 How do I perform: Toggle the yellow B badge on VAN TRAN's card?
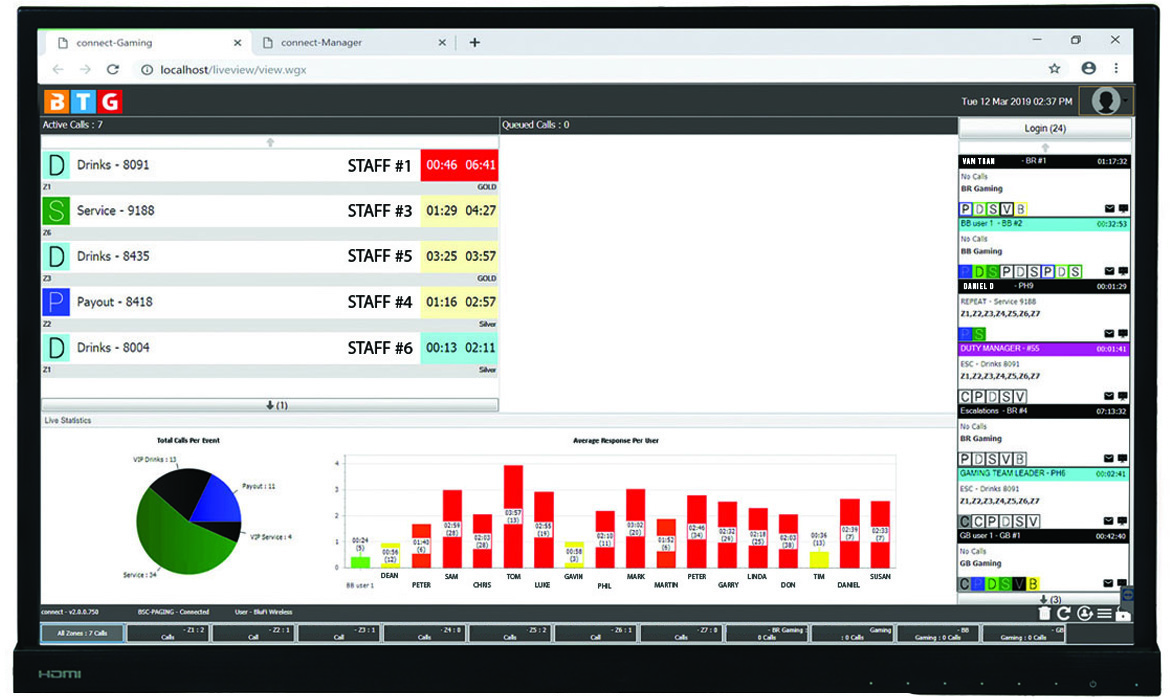click(x=1020, y=208)
